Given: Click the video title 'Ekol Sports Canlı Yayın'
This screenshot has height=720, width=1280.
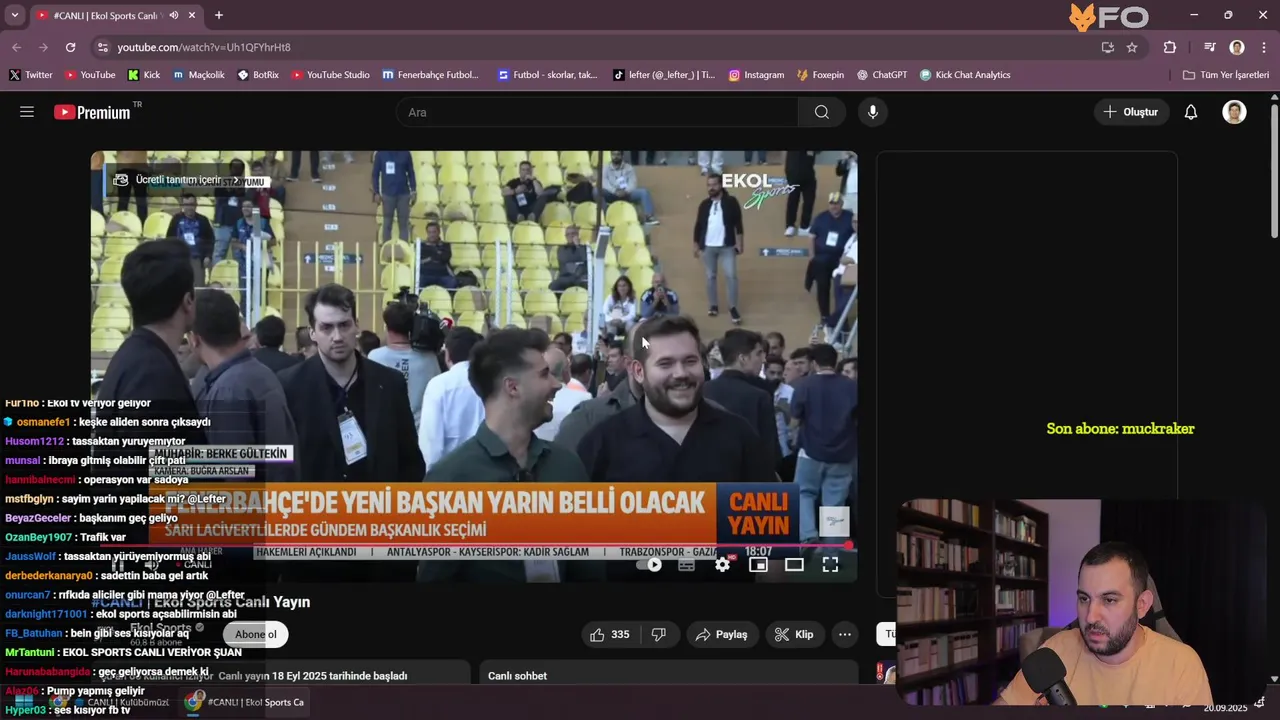Looking at the screenshot, I should pyautogui.click(x=201, y=602).
